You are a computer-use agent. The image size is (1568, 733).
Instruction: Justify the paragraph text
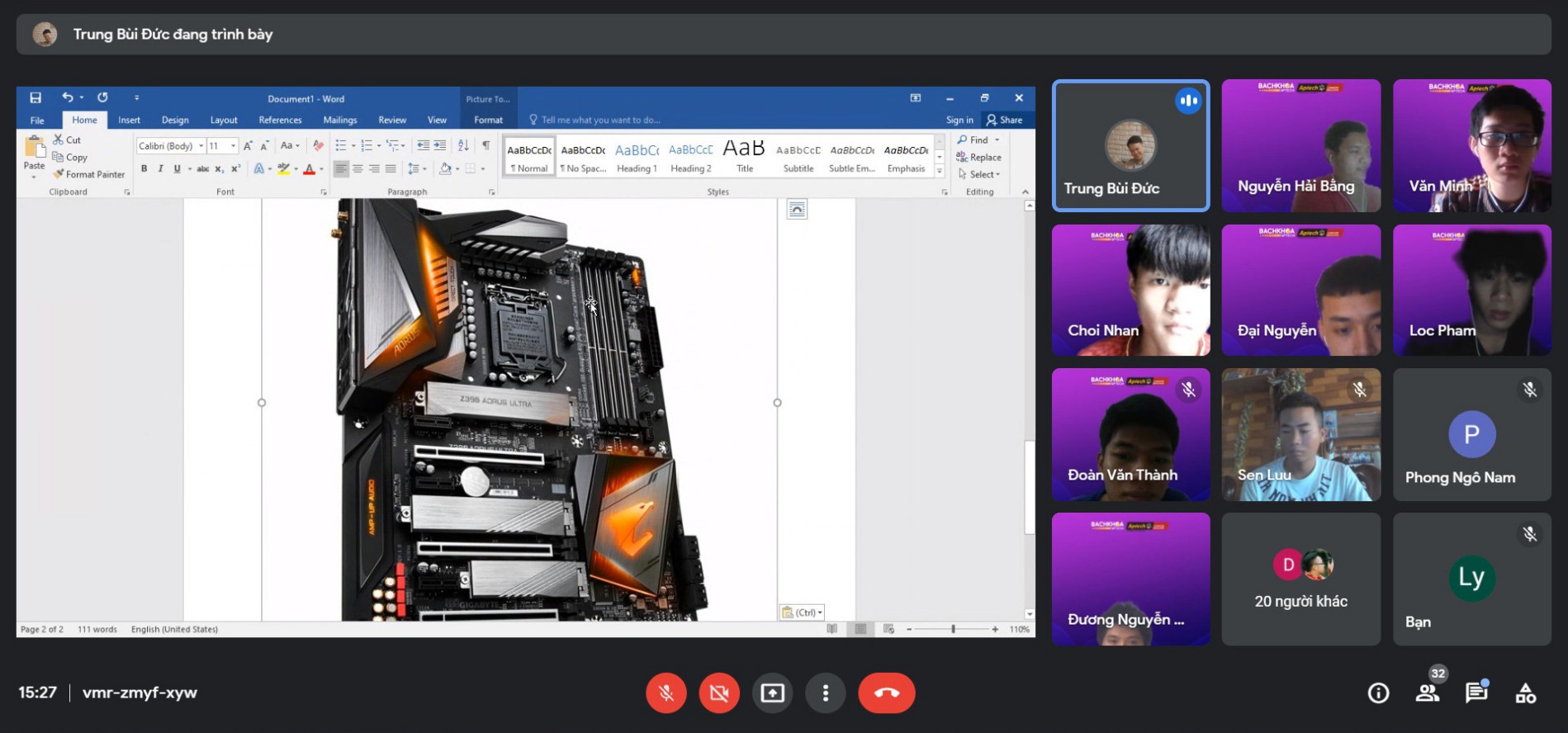click(391, 168)
